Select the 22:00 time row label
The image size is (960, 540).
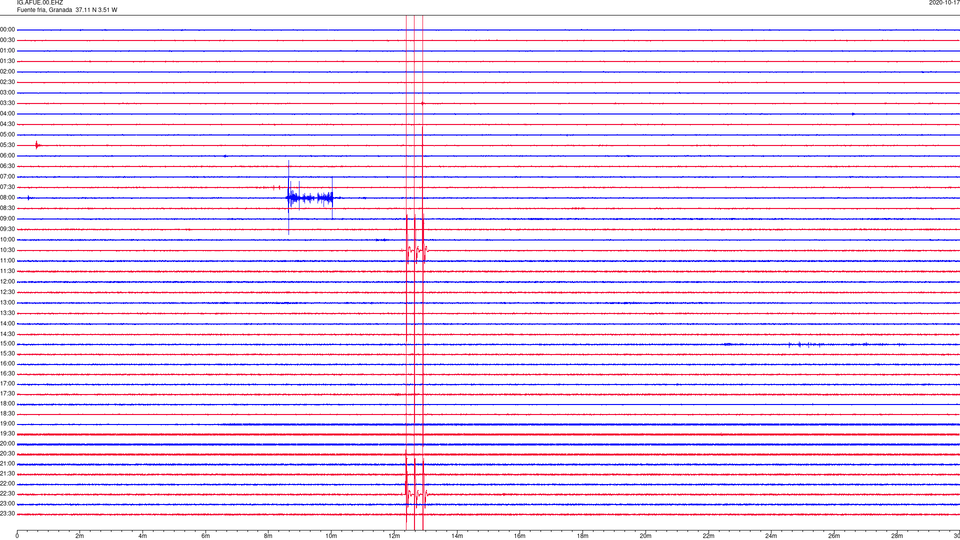(7, 484)
